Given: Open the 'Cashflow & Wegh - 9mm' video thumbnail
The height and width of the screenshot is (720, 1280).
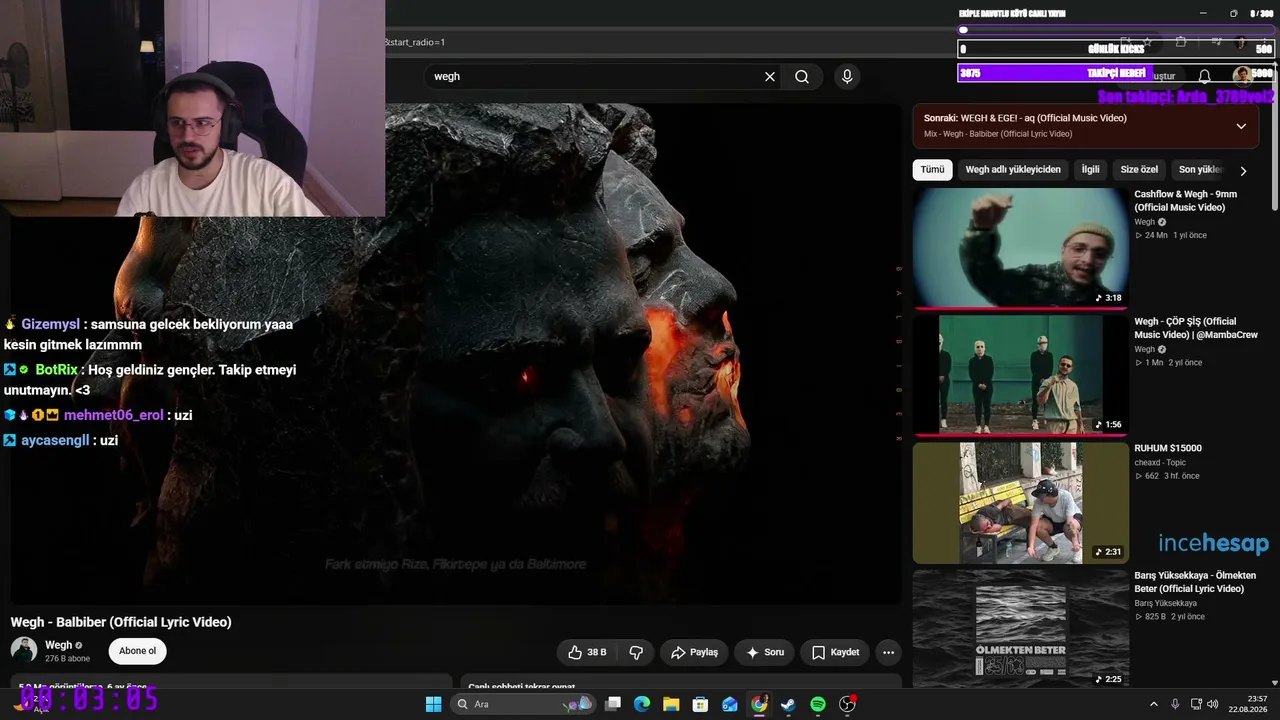Looking at the screenshot, I should tap(1021, 248).
